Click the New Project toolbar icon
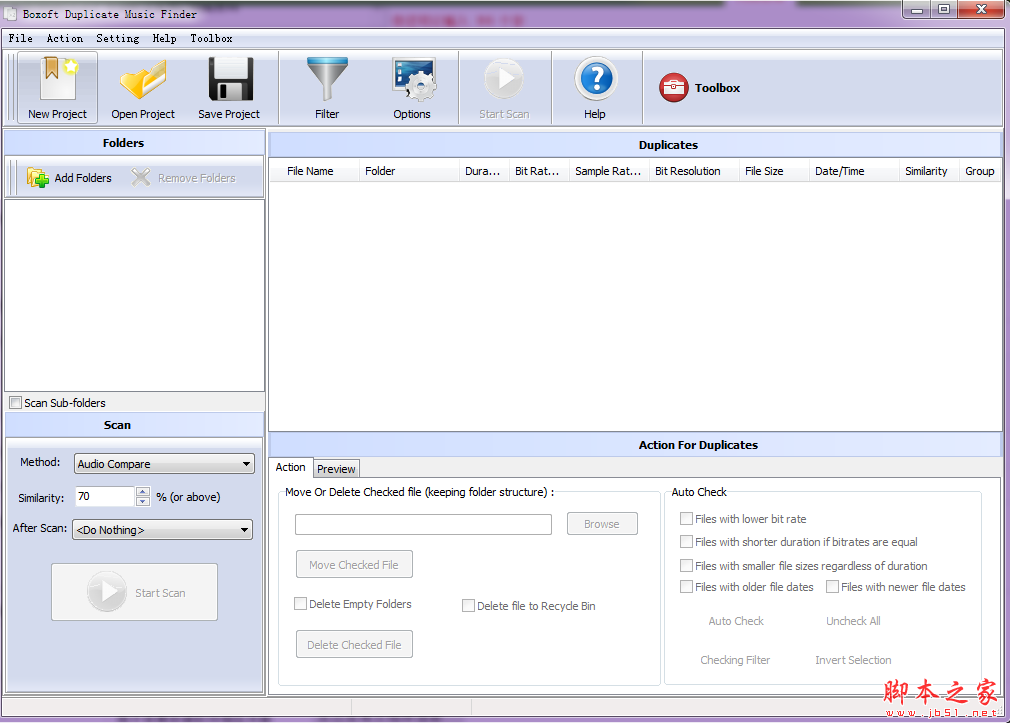This screenshot has width=1010, height=724. 57,81
